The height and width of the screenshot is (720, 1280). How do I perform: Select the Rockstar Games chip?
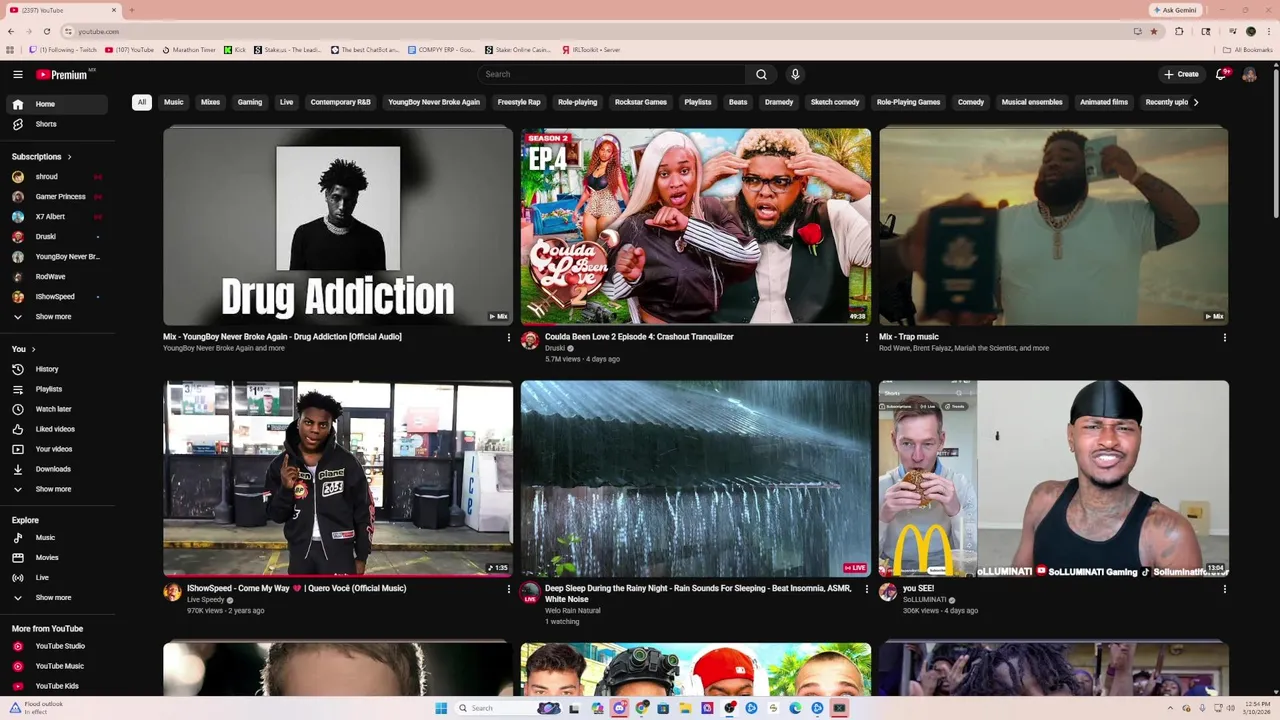[x=641, y=102]
